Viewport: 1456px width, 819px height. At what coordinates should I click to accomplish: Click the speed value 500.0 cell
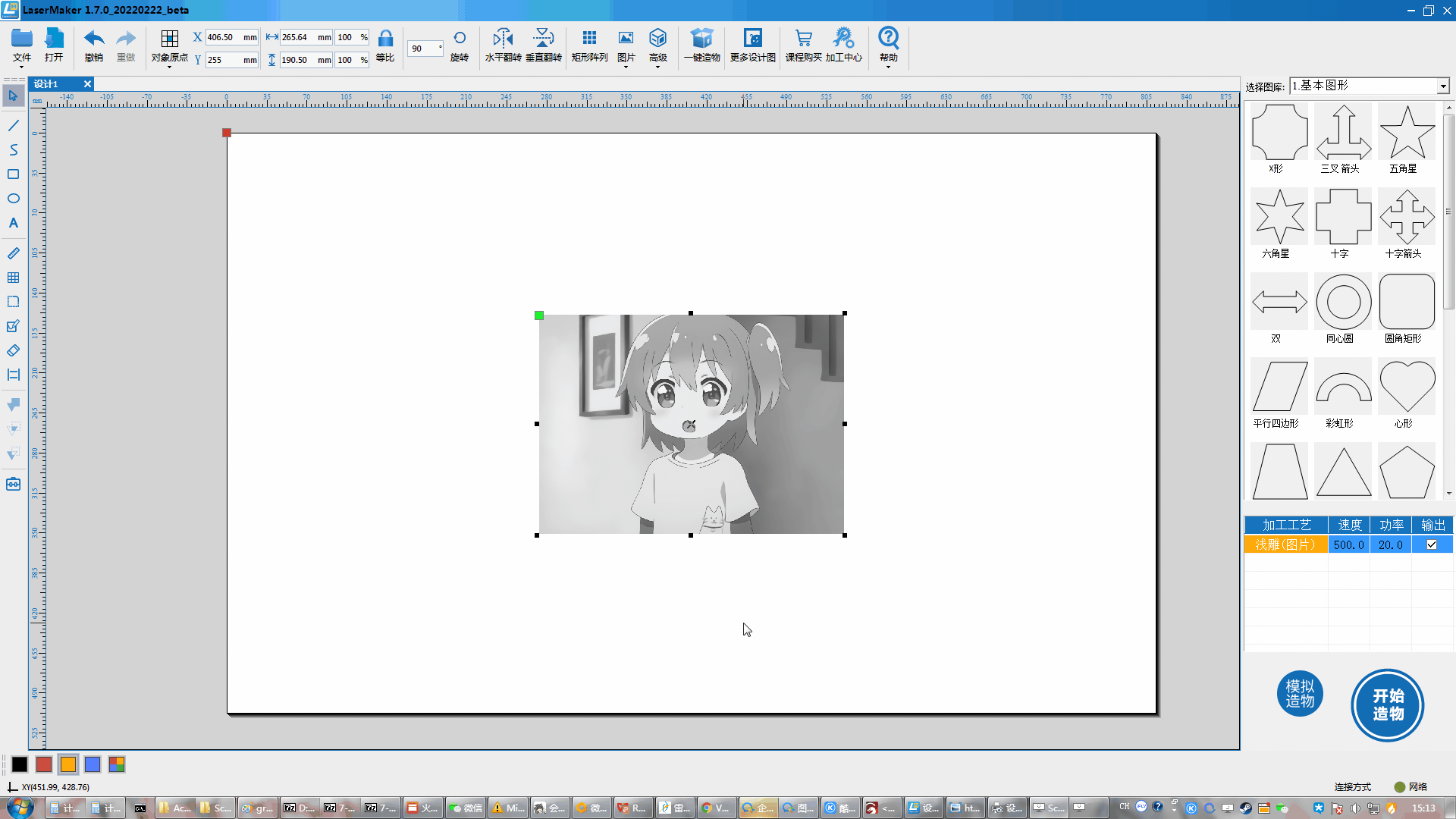(x=1348, y=544)
